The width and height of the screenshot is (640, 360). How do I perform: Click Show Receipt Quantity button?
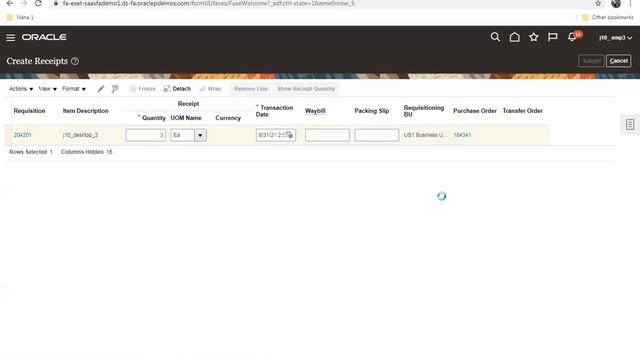[x=306, y=89]
